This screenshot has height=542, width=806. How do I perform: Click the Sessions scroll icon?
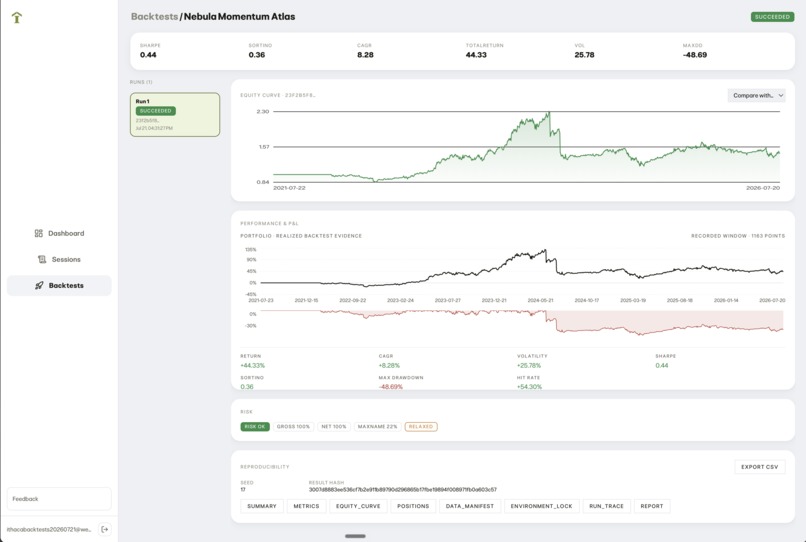(42, 259)
